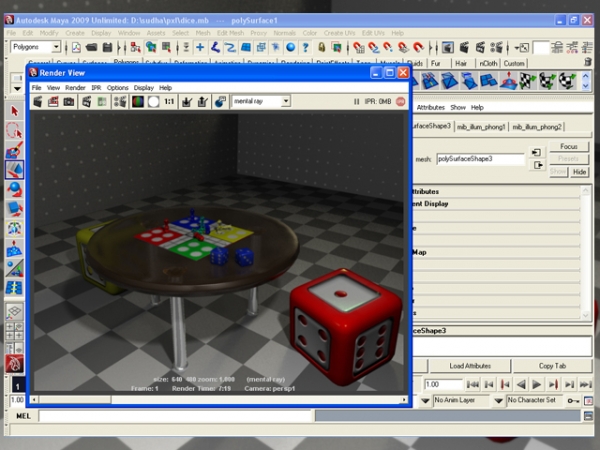Image resolution: width=600 pixels, height=450 pixels.
Task: Click the go to input connection arrow button
Action: coord(536,152)
